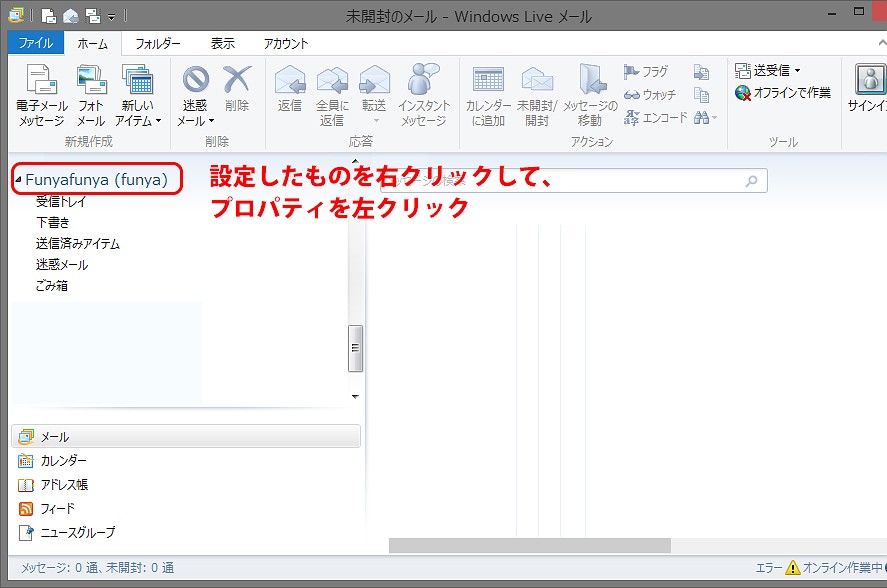Toggle オフラインで作業 work offline
Image resolution: width=887 pixels, height=588 pixels.
pos(783,92)
